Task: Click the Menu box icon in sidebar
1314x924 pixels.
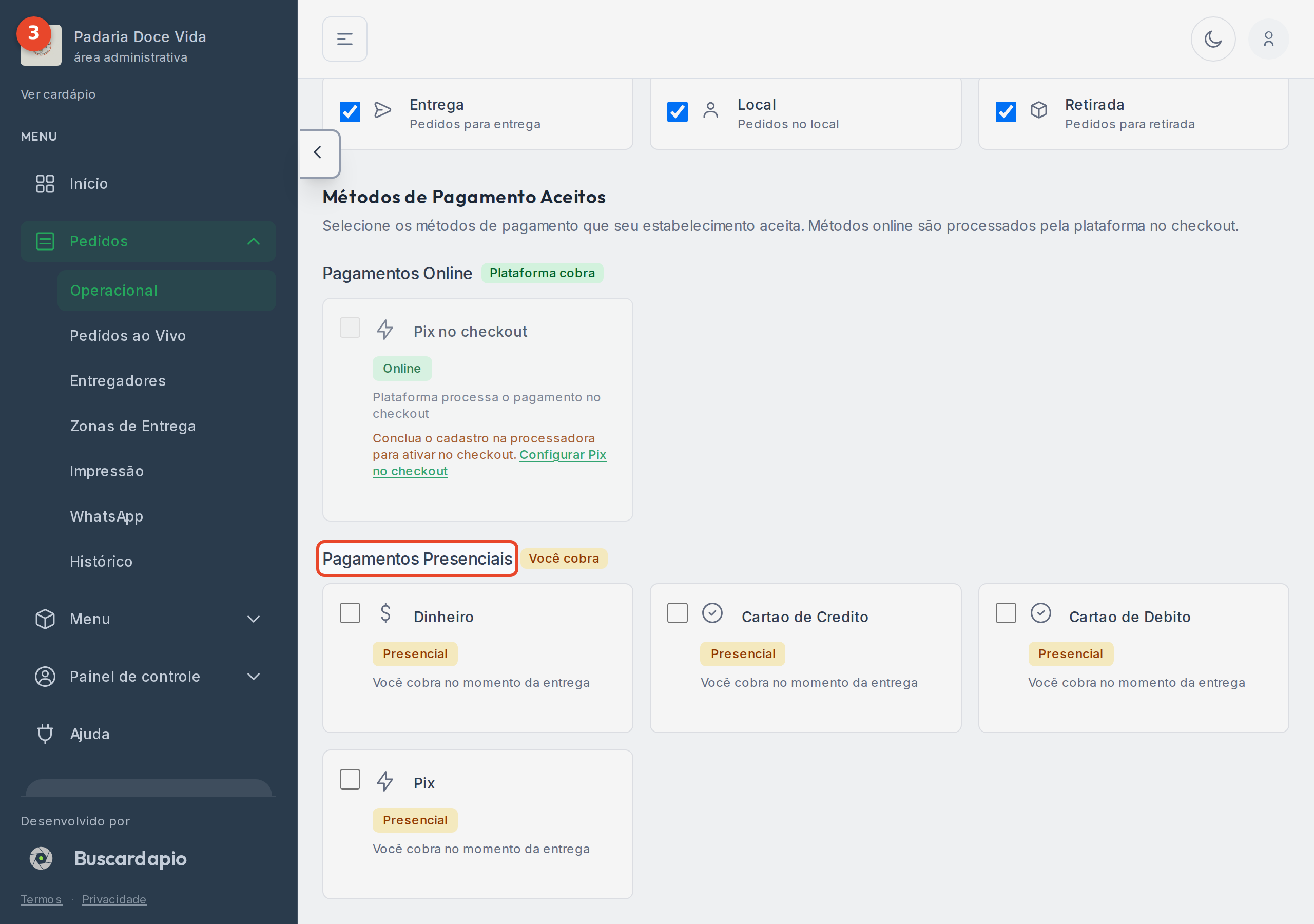Action: pos(45,619)
